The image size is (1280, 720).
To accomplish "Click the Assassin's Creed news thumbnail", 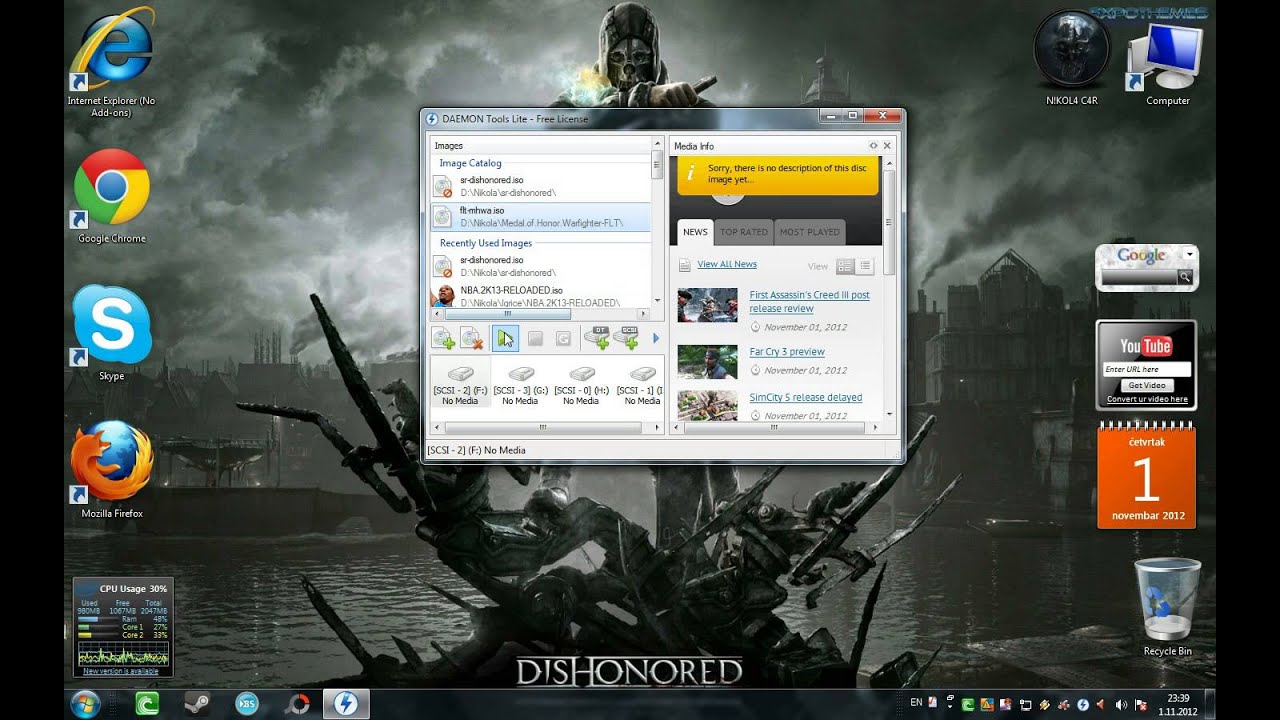I will pyautogui.click(x=707, y=305).
